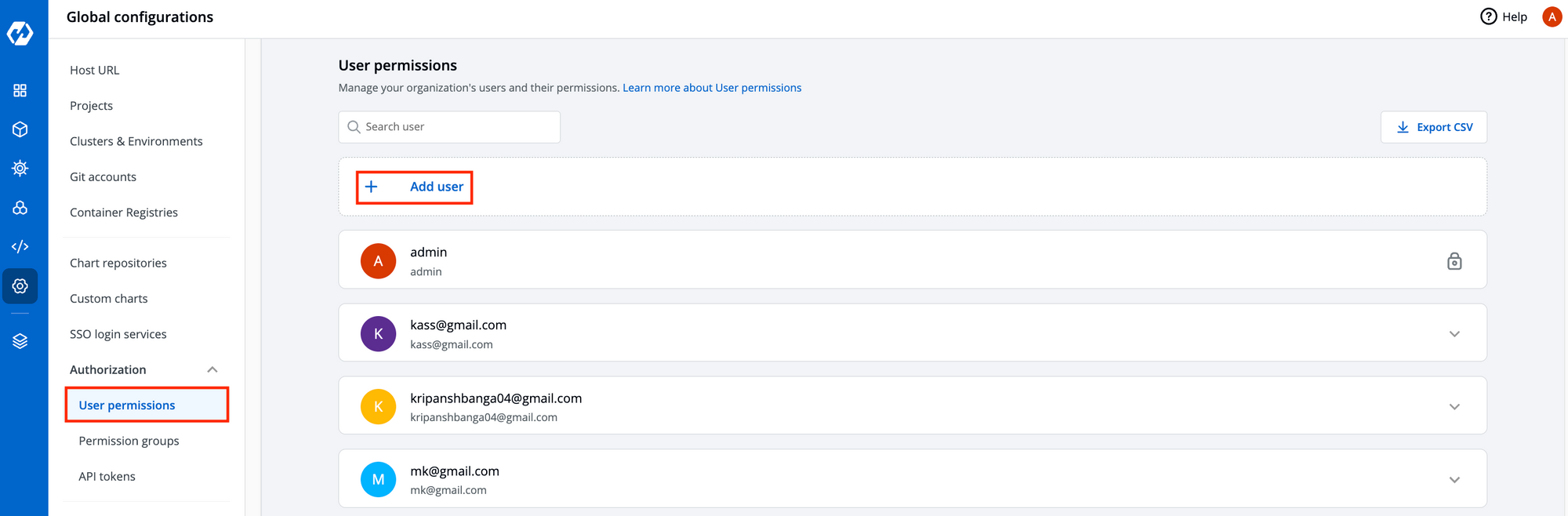Click the Help text link
The width and height of the screenshot is (1568, 516).
[1515, 16]
